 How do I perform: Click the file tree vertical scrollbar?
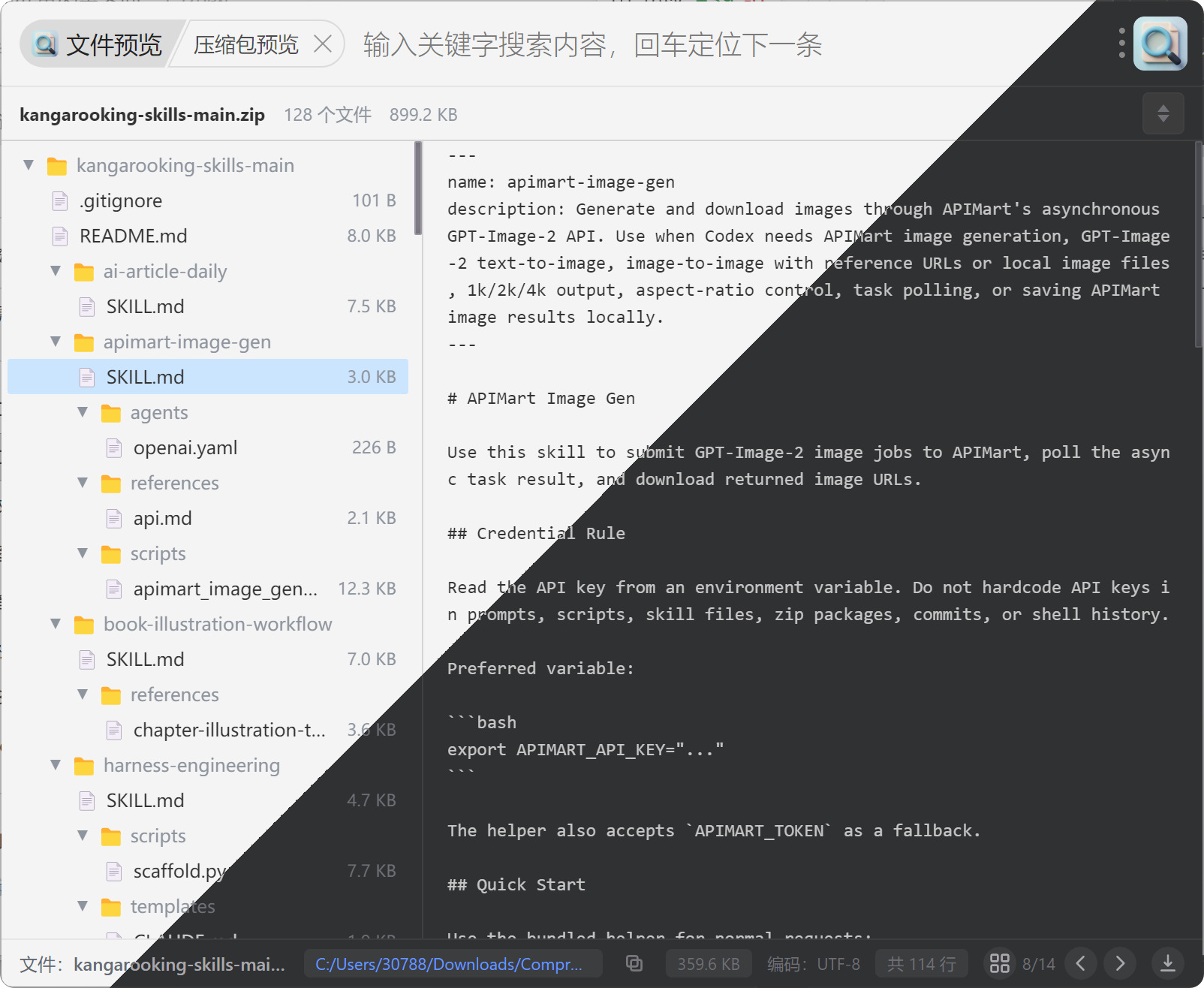(418, 188)
